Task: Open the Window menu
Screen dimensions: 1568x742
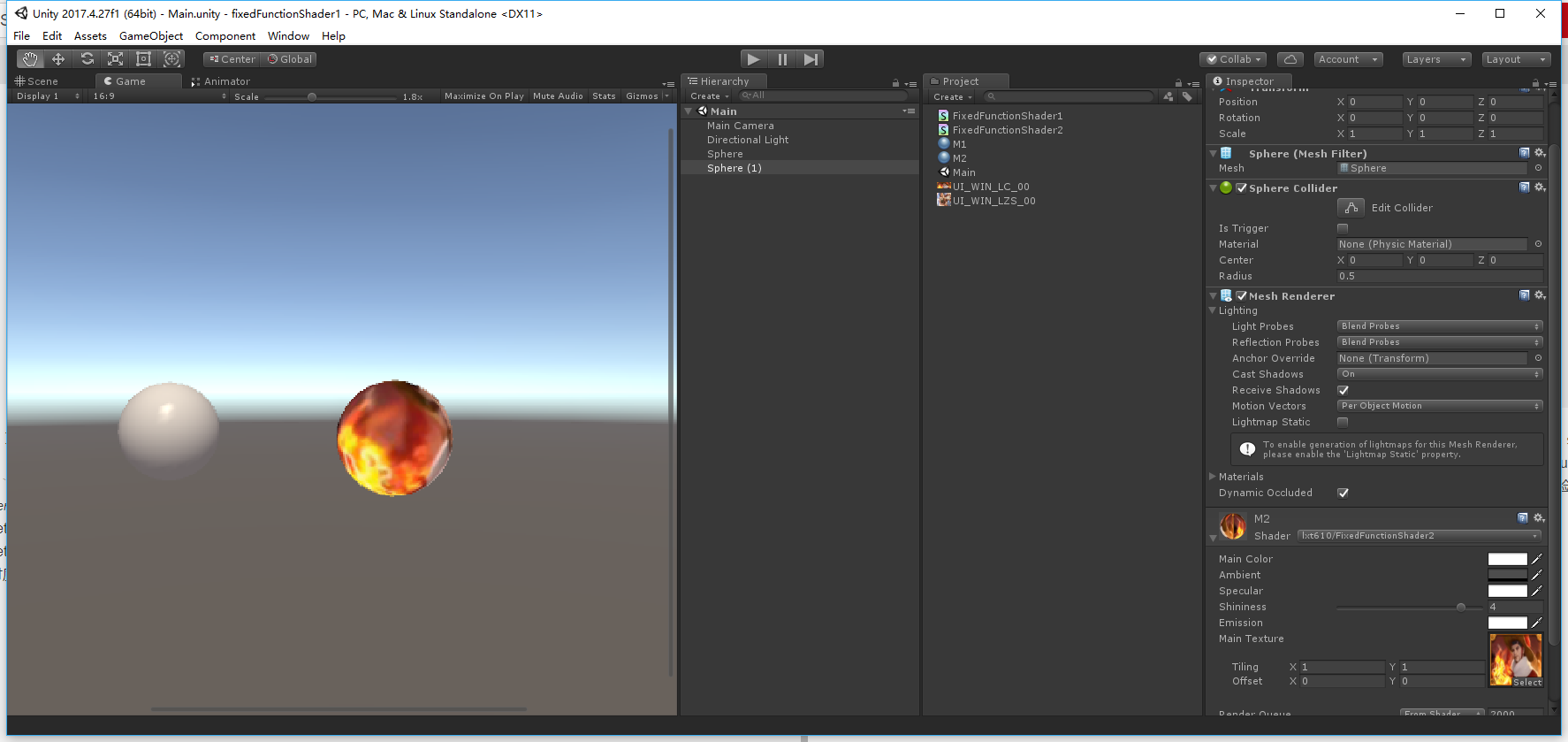Action: coord(288,36)
